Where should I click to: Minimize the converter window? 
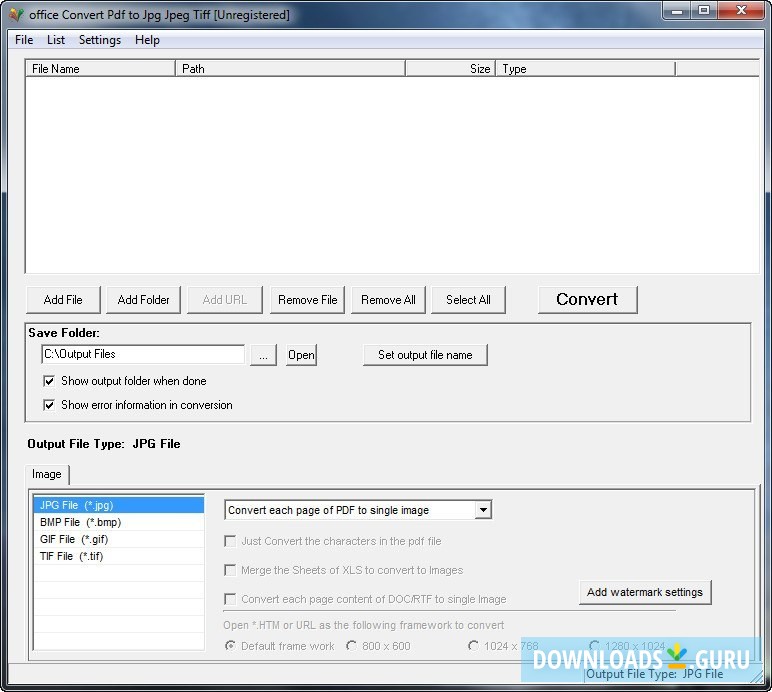[677, 10]
